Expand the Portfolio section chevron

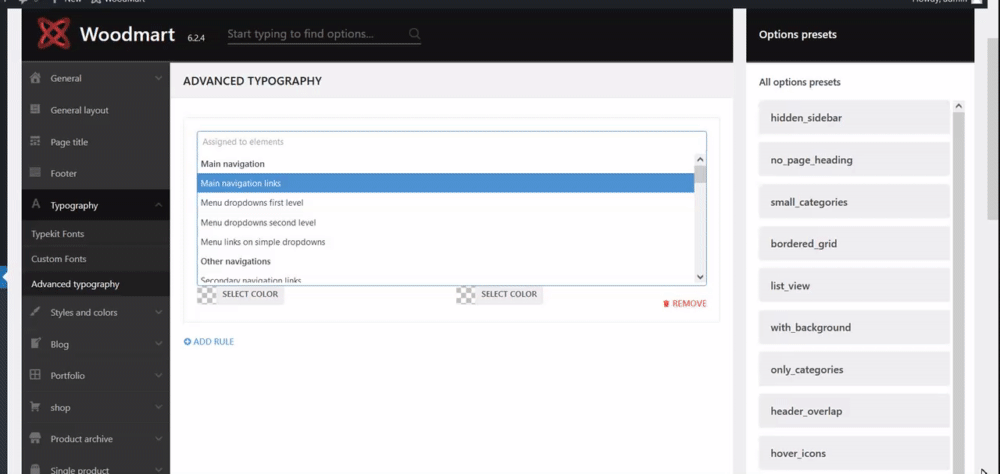click(x=158, y=376)
